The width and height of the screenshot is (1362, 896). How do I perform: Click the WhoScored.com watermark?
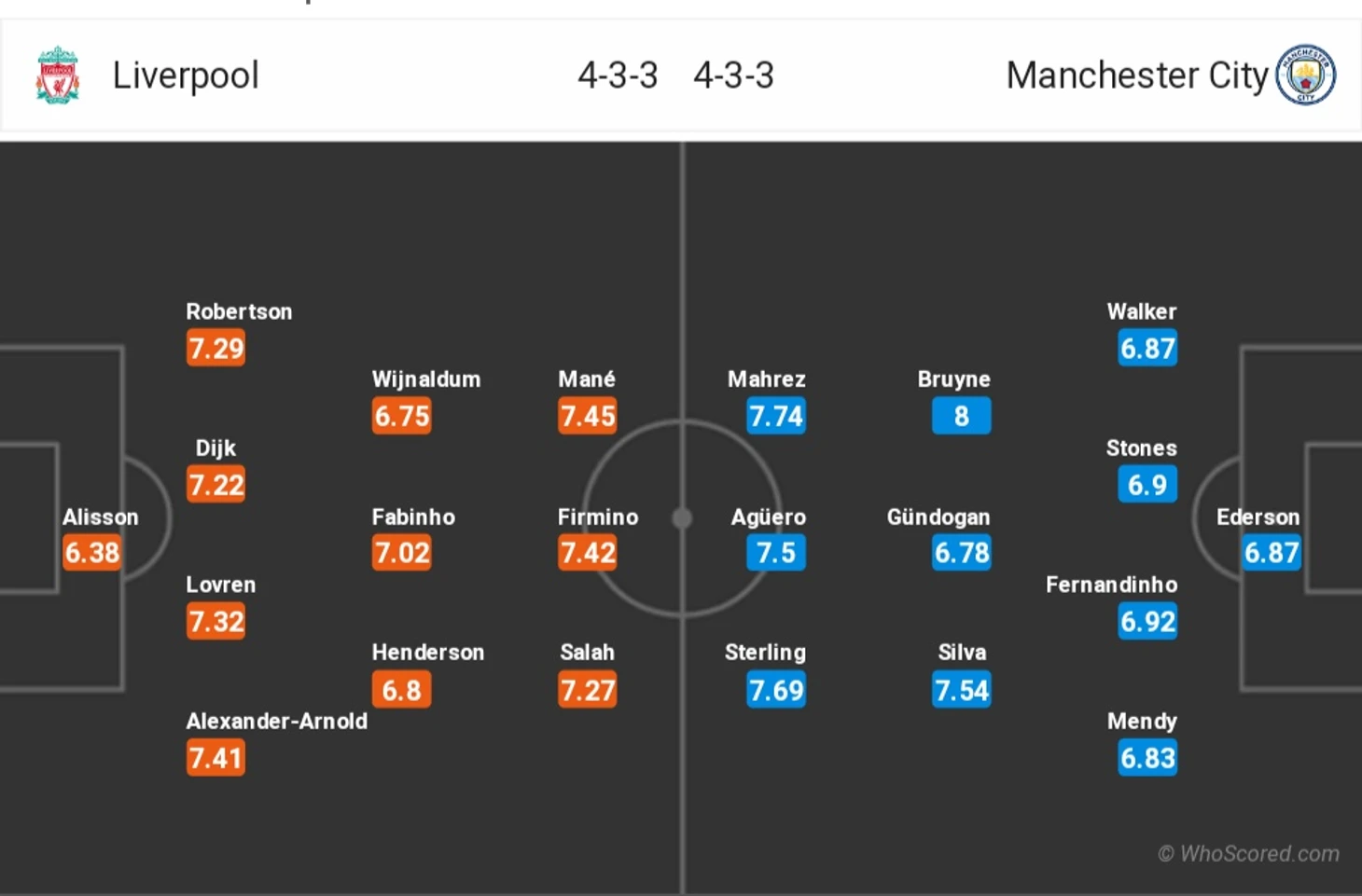coord(1249,853)
